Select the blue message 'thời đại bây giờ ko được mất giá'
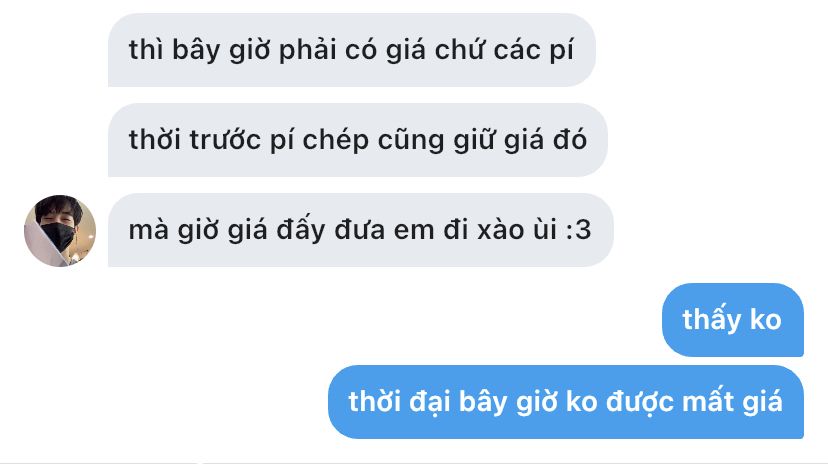The width and height of the screenshot is (828, 465). coord(566,402)
